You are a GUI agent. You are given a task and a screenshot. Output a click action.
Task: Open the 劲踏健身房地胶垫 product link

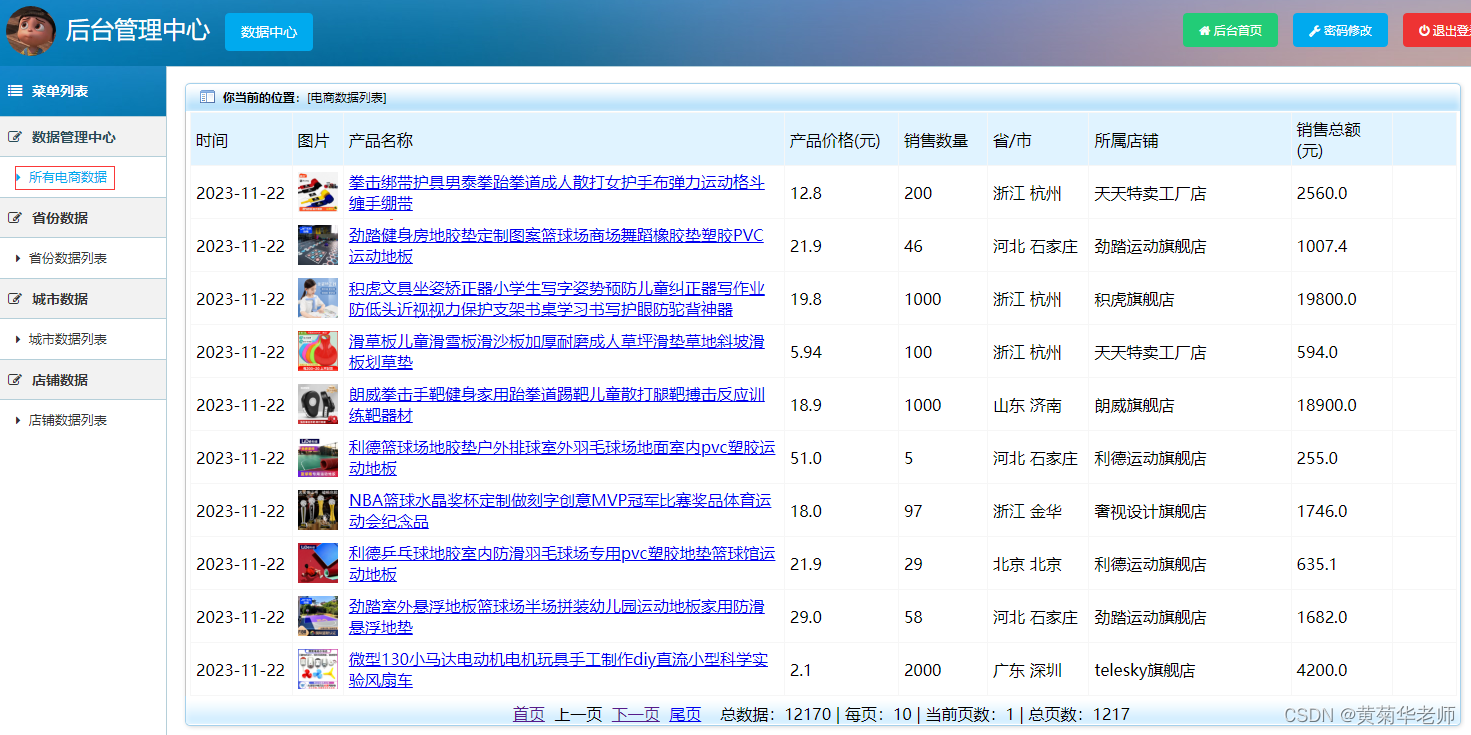555,246
